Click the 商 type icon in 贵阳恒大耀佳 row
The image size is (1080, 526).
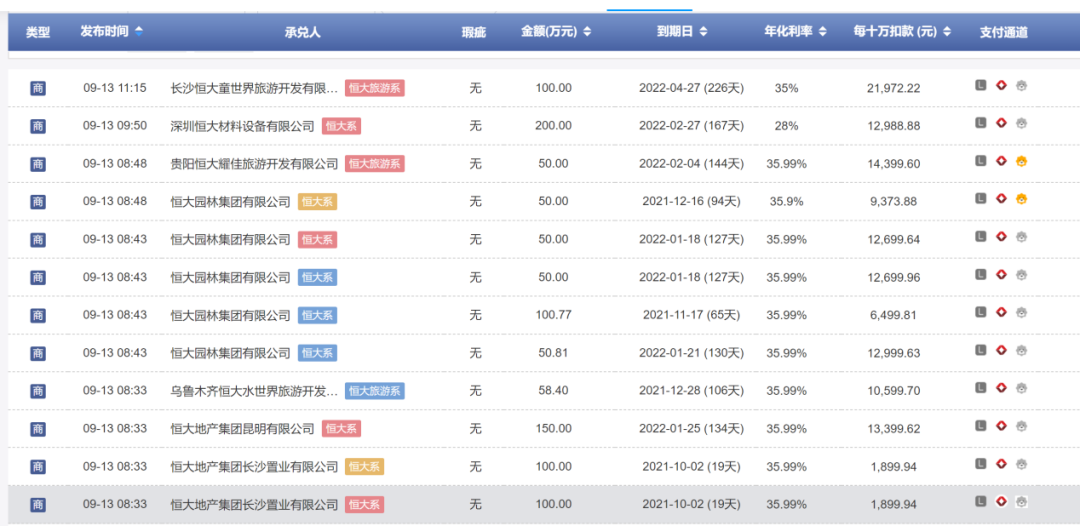point(38,164)
